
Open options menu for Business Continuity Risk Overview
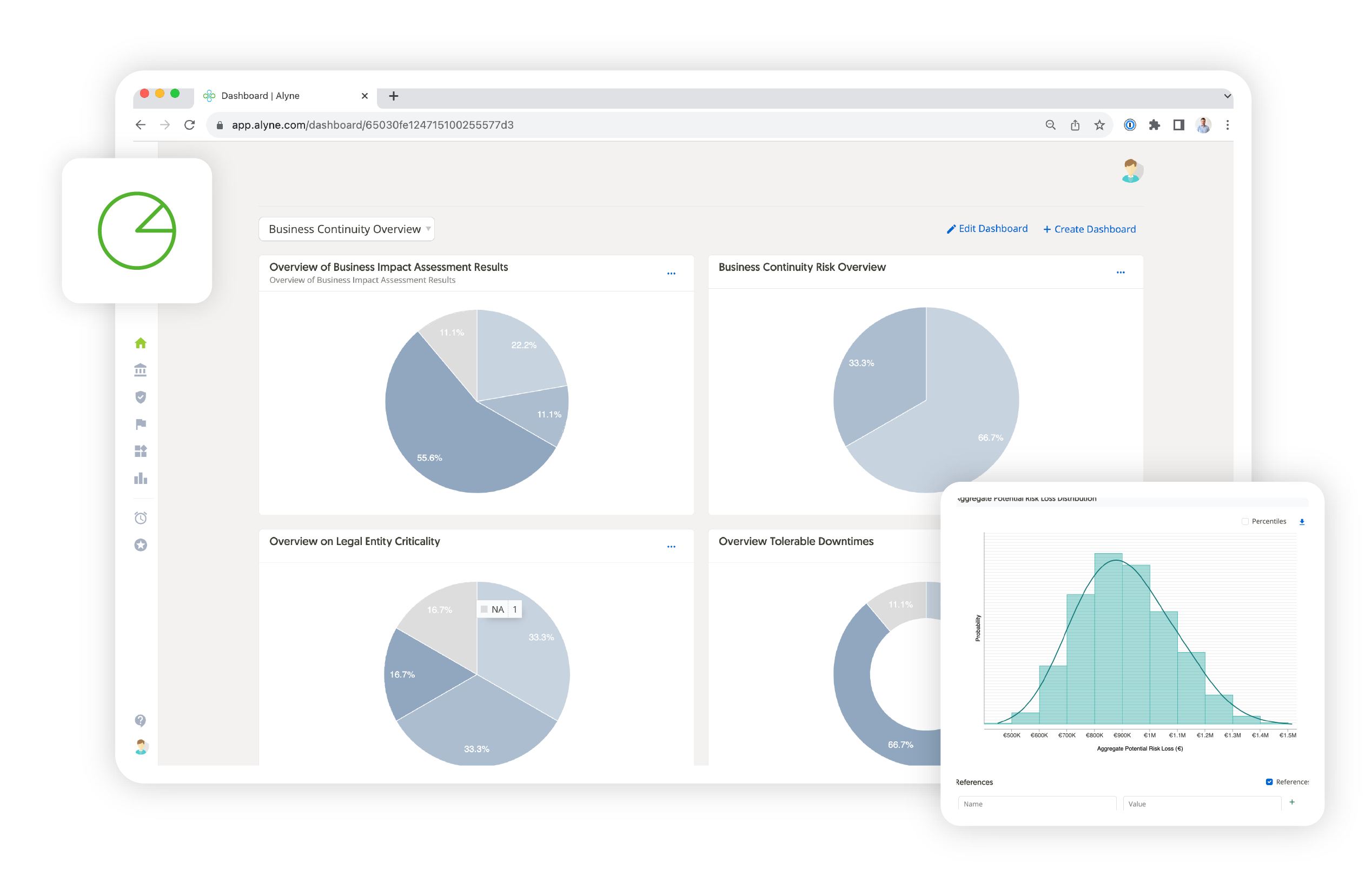click(1120, 273)
